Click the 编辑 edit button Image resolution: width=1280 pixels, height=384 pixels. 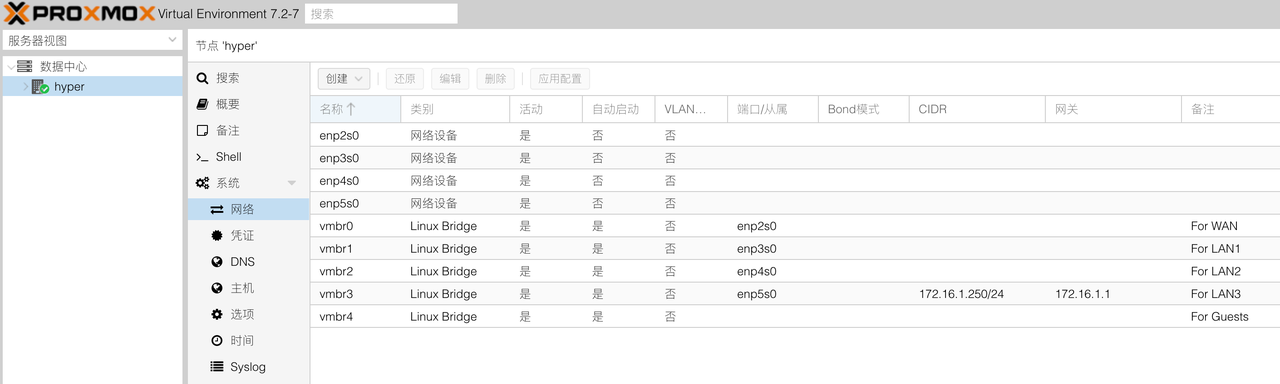pos(451,79)
